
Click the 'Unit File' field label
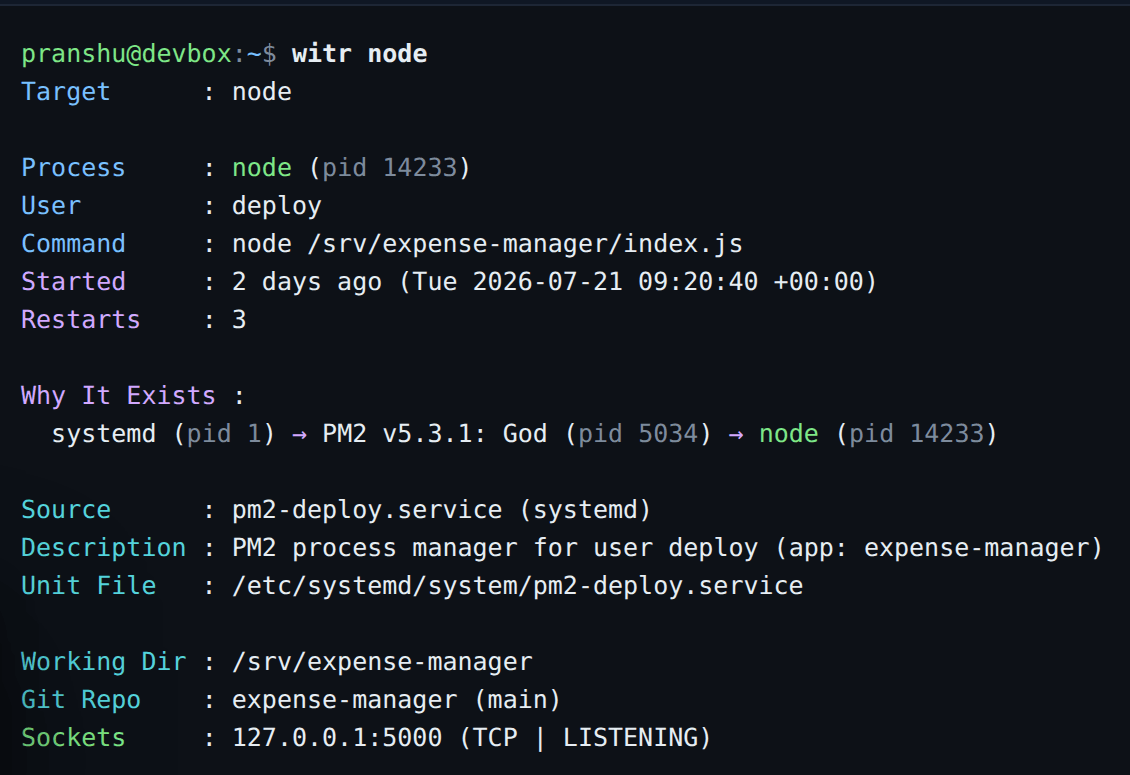click(x=88, y=585)
